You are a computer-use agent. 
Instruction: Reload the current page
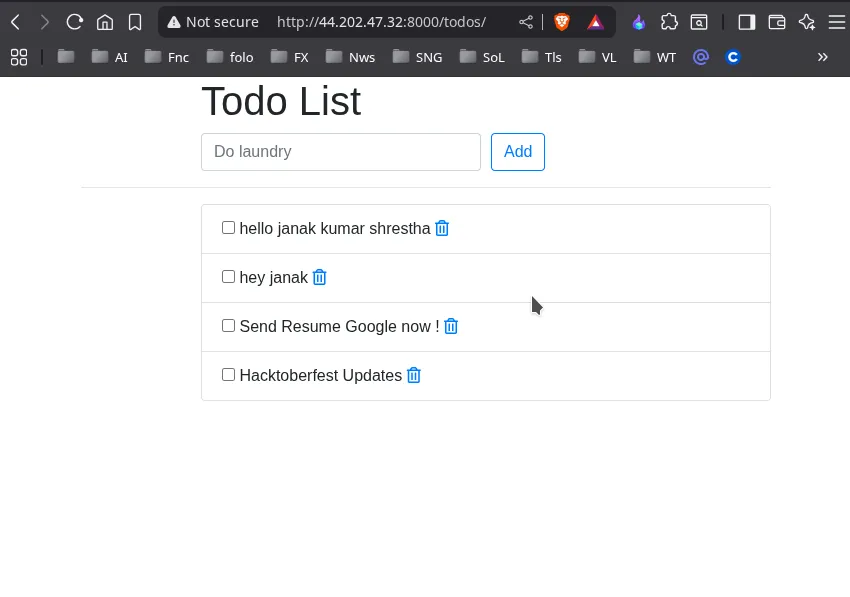74,22
